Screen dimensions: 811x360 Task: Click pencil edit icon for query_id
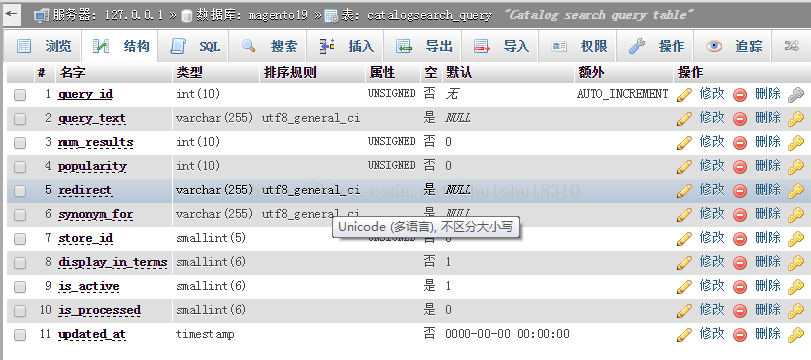pyautogui.click(x=684, y=95)
